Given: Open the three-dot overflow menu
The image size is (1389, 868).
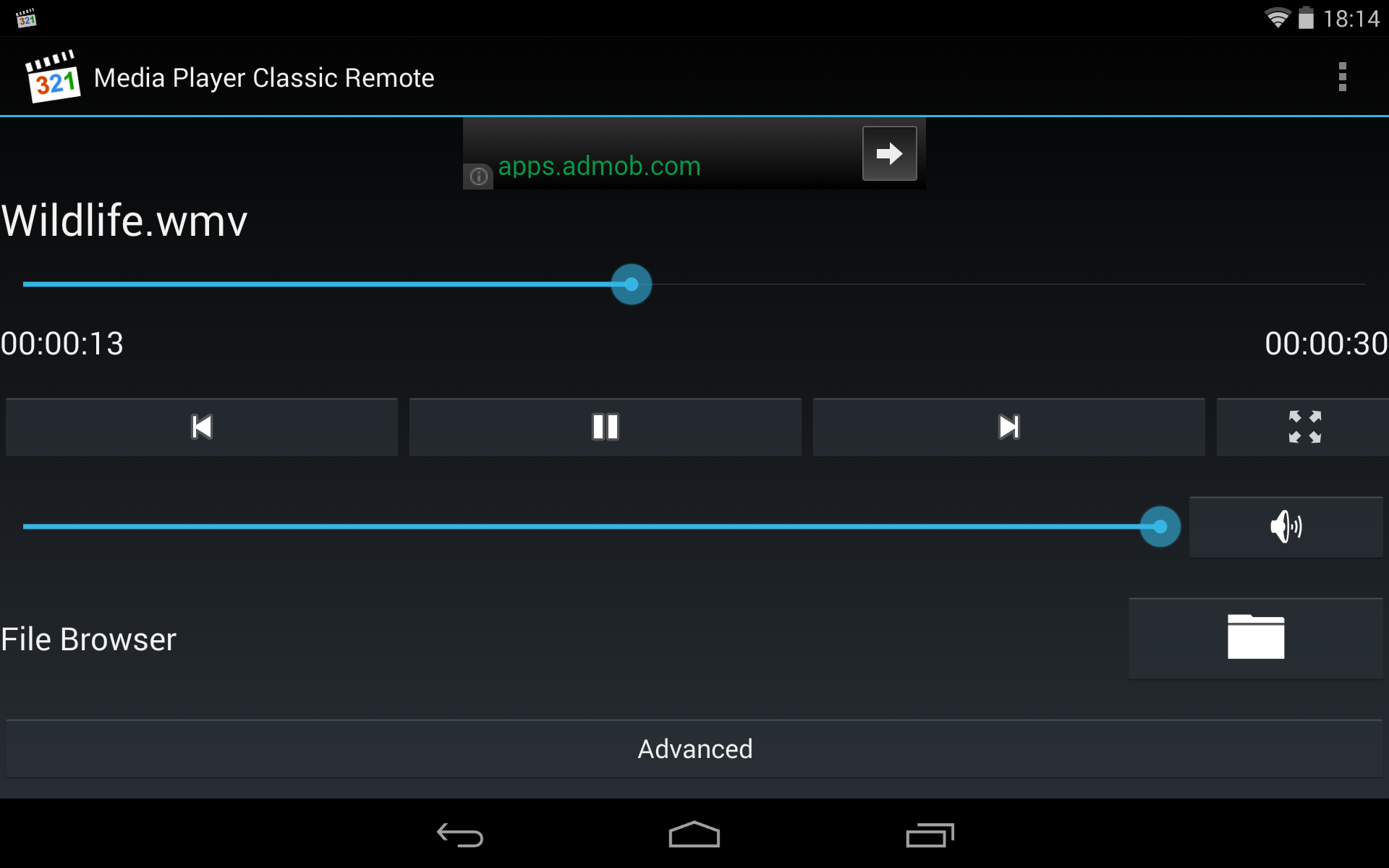Looking at the screenshot, I should click(x=1343, y=77).
